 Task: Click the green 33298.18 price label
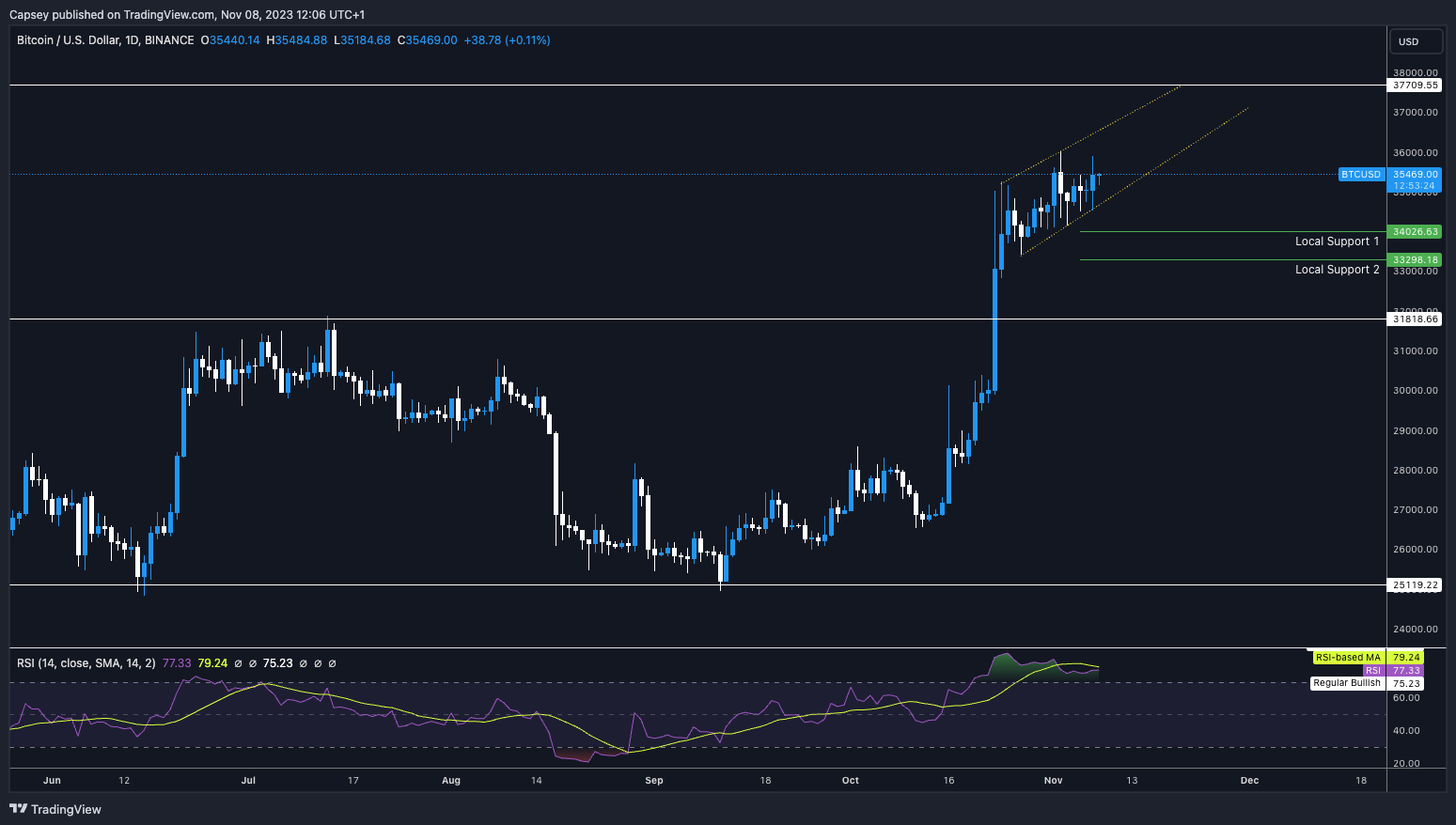click(1416, 259)
